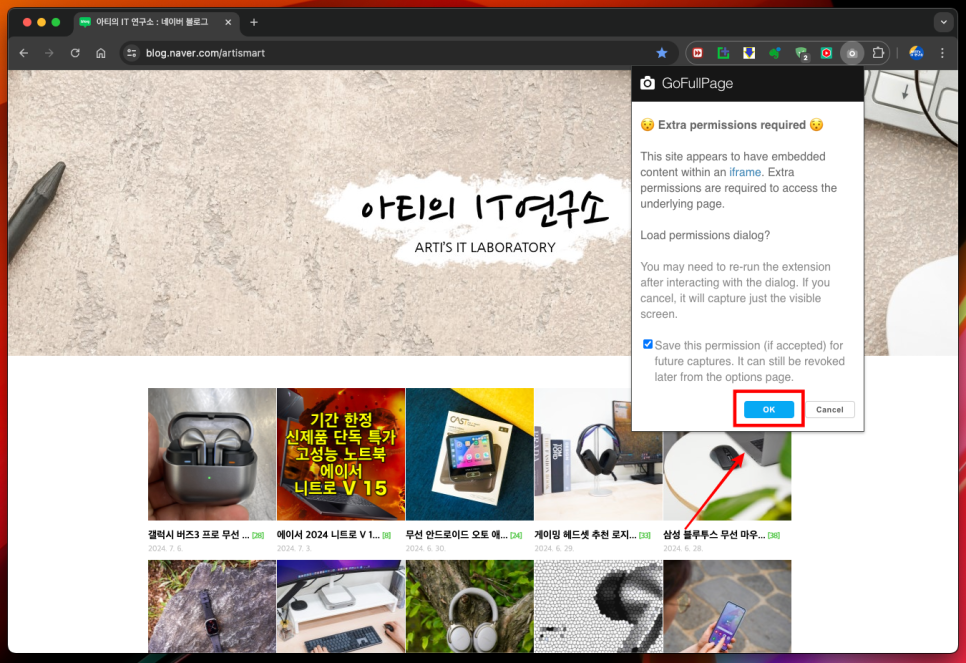The image size is (966, 663).
Task: Click the GoFullPage camera extension icon
Action: pos(852,53)
